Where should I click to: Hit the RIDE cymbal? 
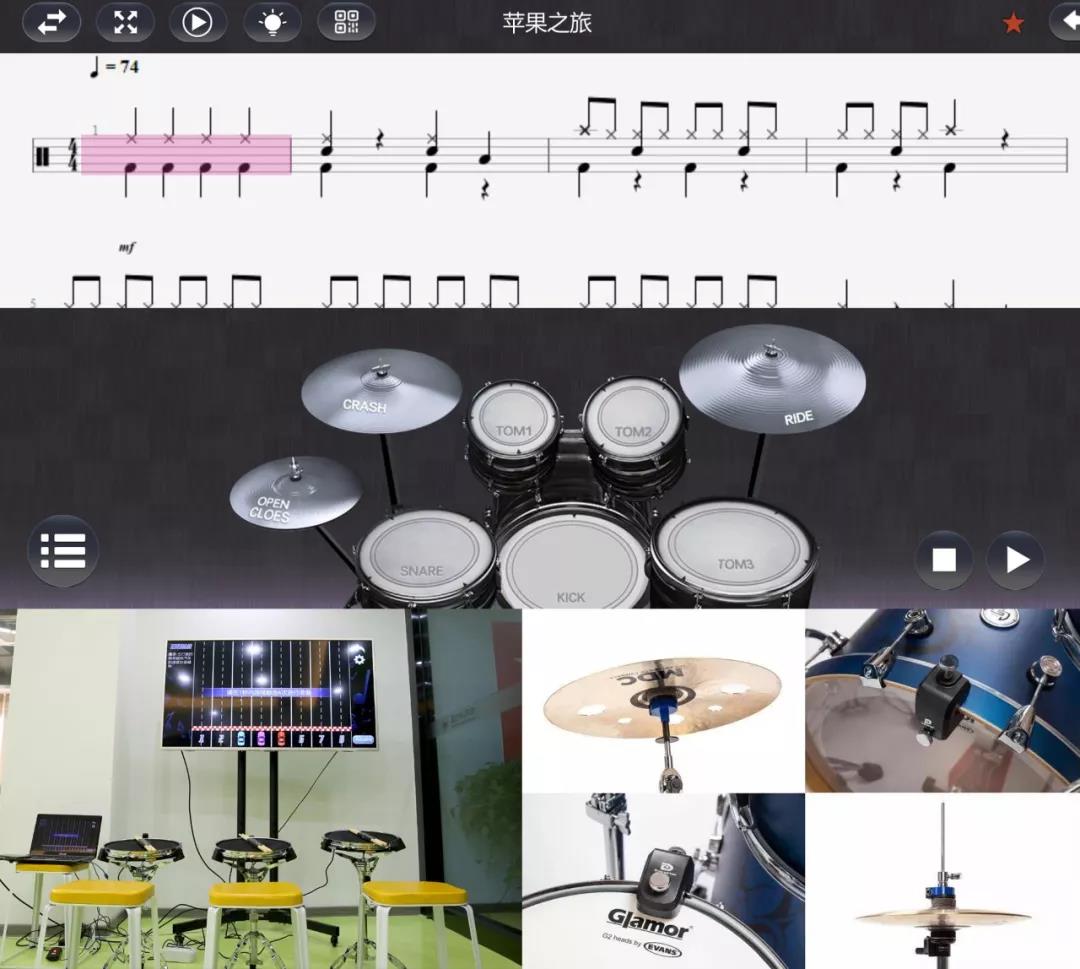pos(772,378)
